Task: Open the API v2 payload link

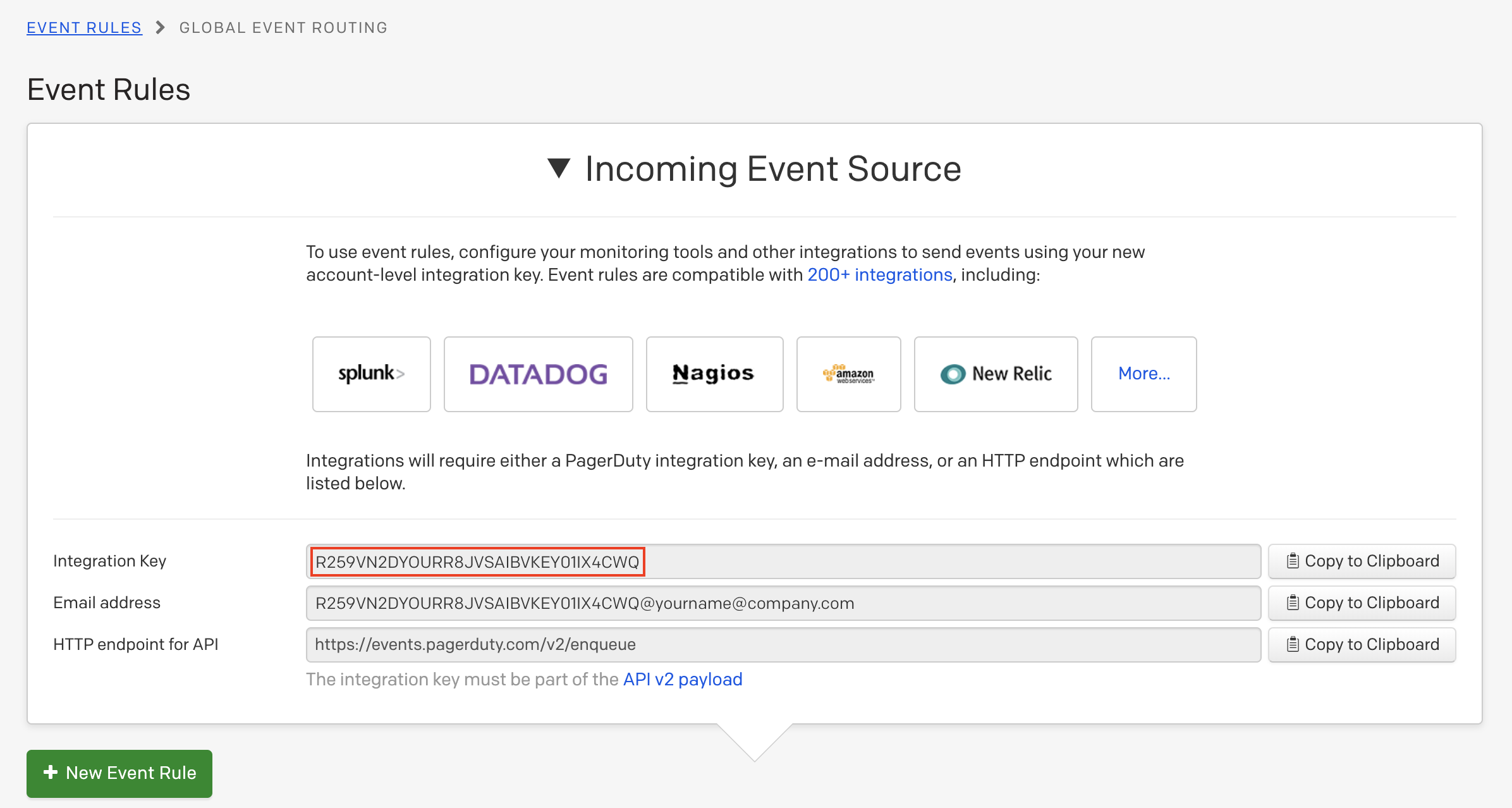Action: (683, 679)
